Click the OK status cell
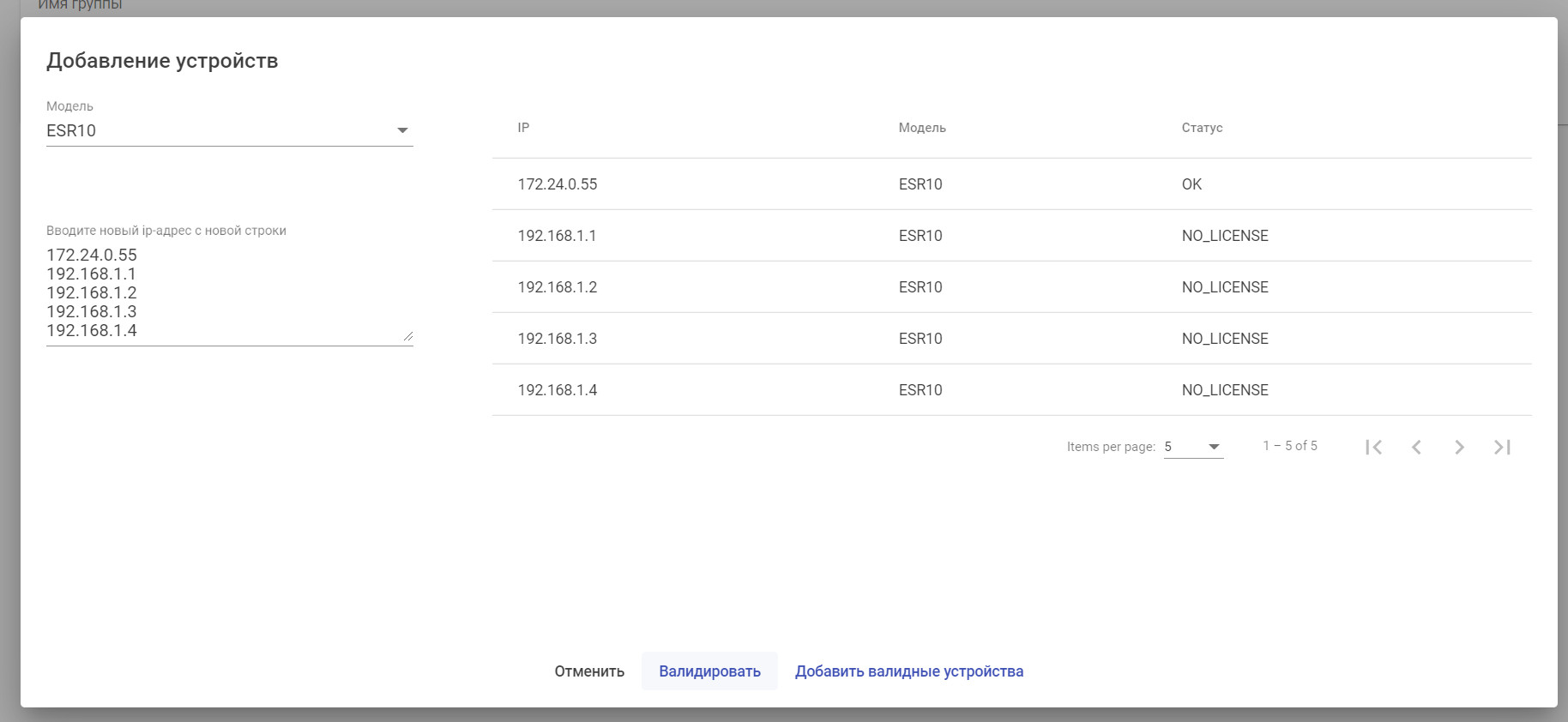Screen dimensions: 1568x722 tap(1191, 184)
